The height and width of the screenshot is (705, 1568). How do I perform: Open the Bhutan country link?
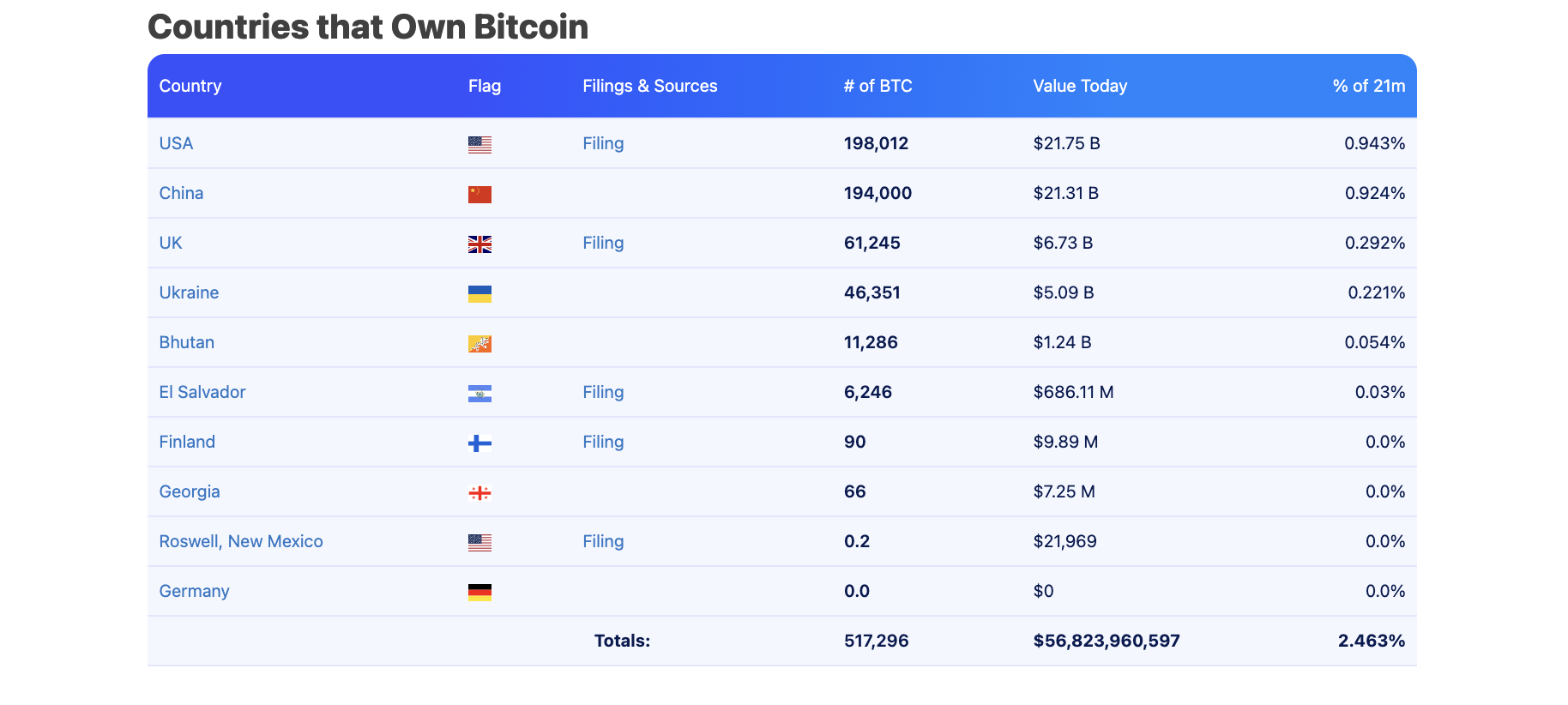(186, 342)
